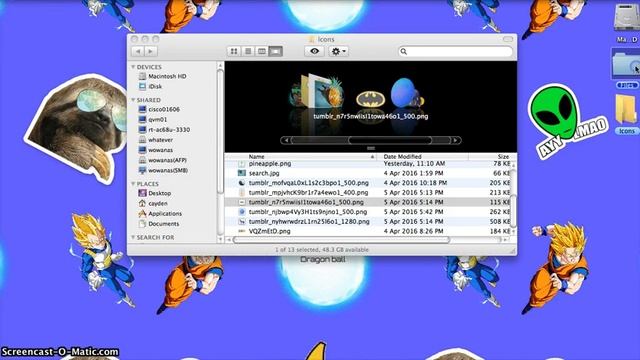Click the Finder search field
The width and height of the screenshot is (640, 360).
tap(455, 51)
